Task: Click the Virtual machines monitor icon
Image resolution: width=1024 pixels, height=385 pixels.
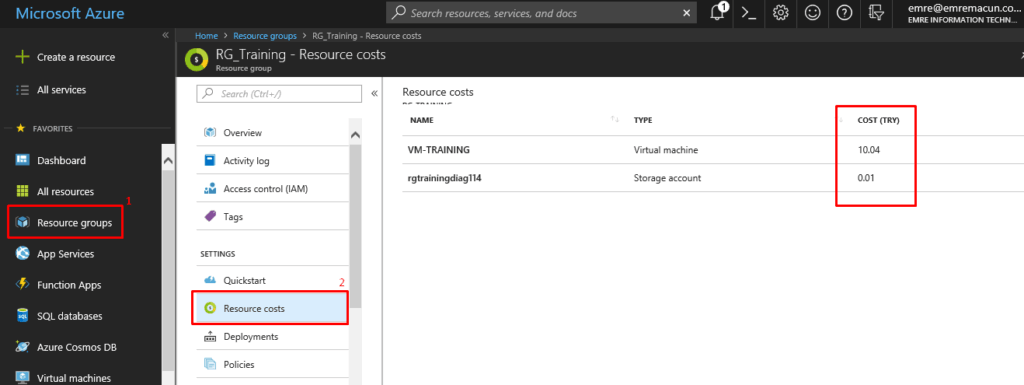Action: tap(22, 378)
